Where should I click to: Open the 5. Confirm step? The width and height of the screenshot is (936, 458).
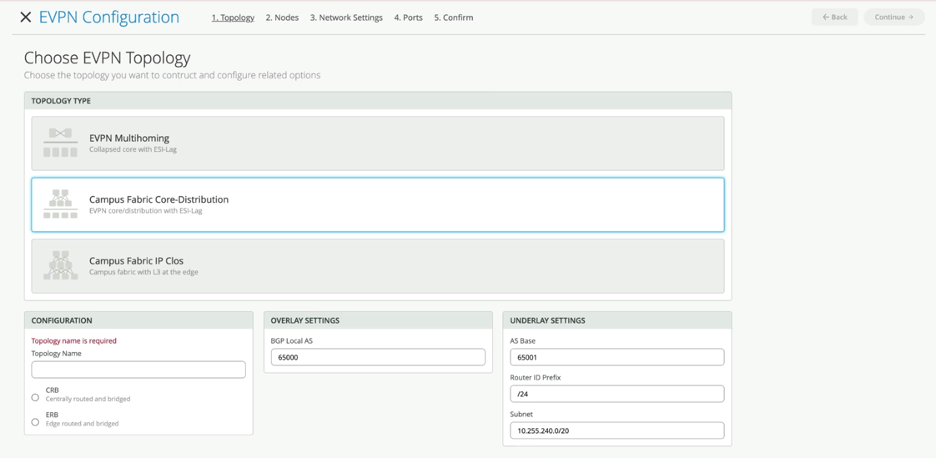coord(453,17)
